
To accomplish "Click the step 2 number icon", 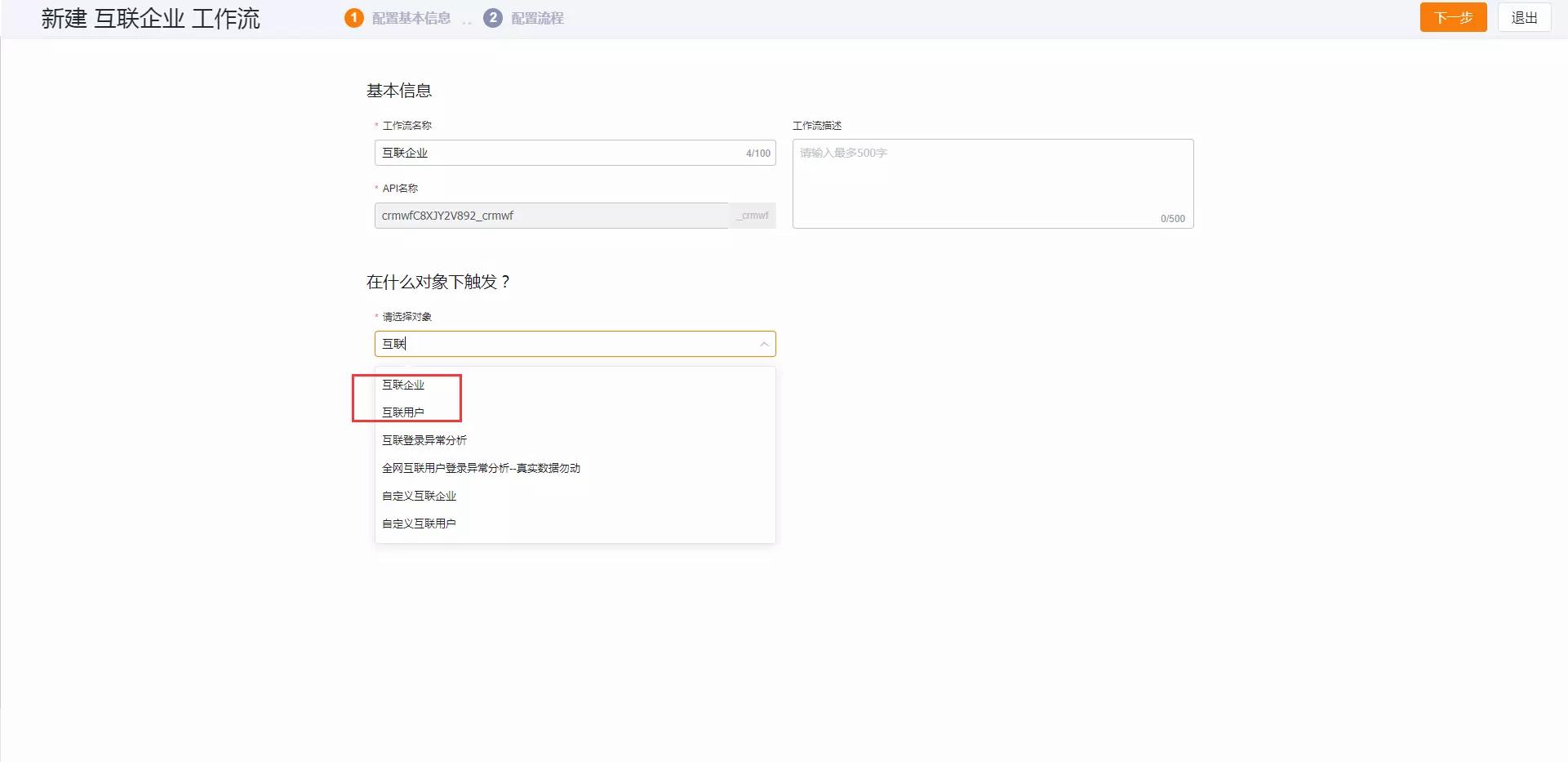I will pyautogui.click(x=492, y=18).
